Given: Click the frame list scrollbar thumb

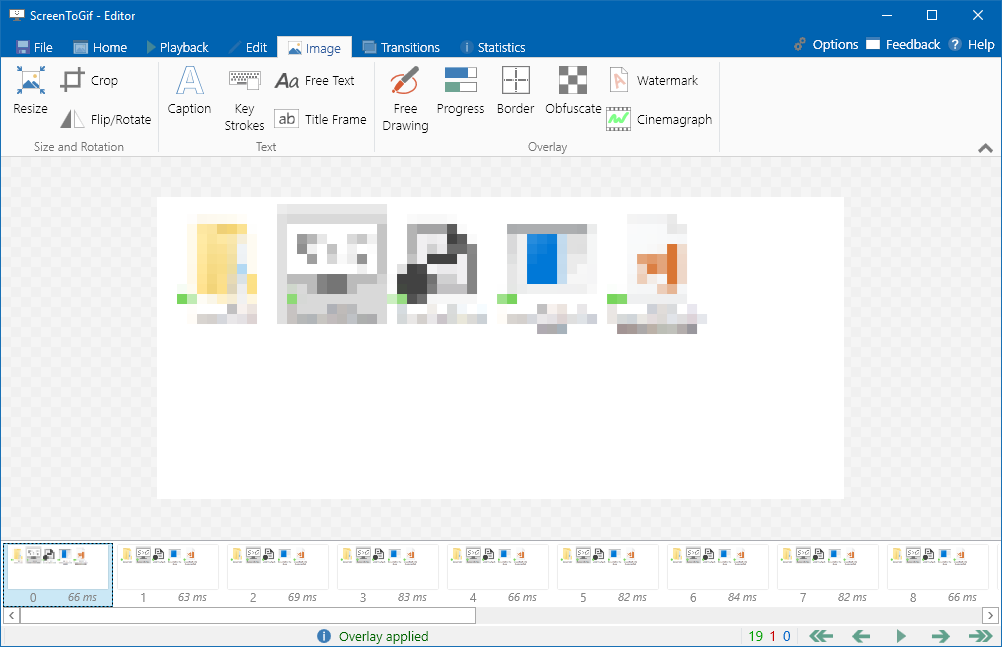Looking at the screenshot, I should pyautogui.click(x=248, y=616).
